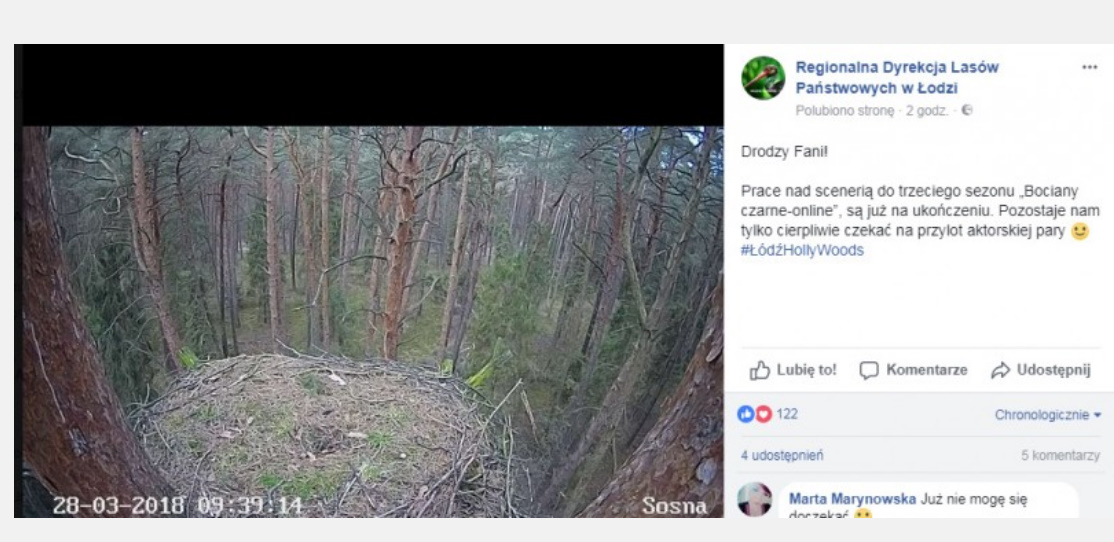Click the Lubię to! thumbs-up icon
Viewport: 1114px width, 542px height.
pyautogui.click(x=760, y=370)
